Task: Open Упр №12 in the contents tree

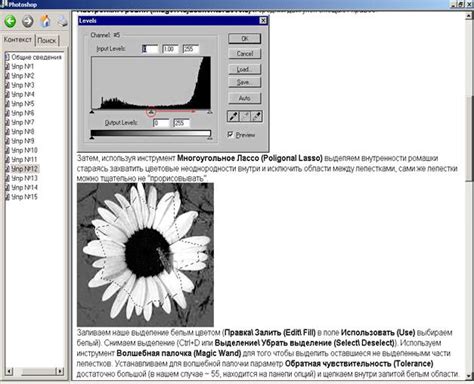Action: (x=24, y=169)
